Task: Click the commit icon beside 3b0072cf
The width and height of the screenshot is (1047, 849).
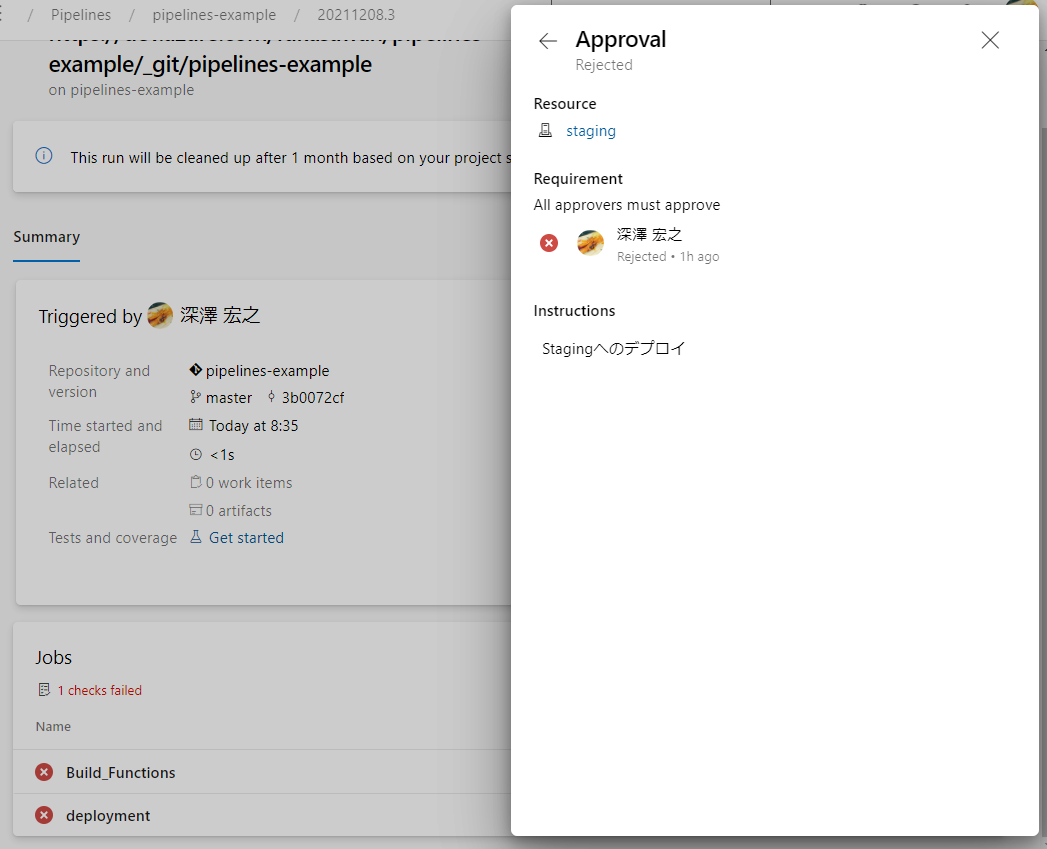Action: click(271, 397)
